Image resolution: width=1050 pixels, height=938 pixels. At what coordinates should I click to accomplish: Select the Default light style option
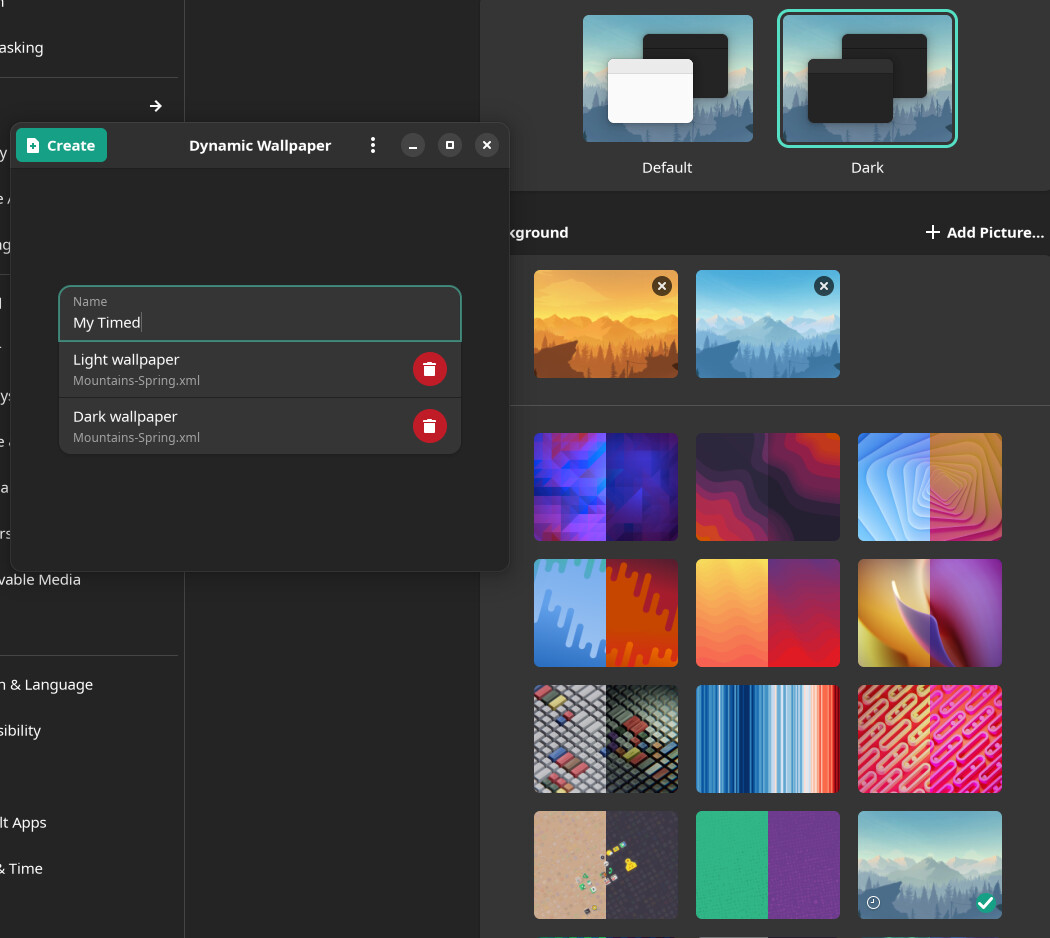(667, 80)
